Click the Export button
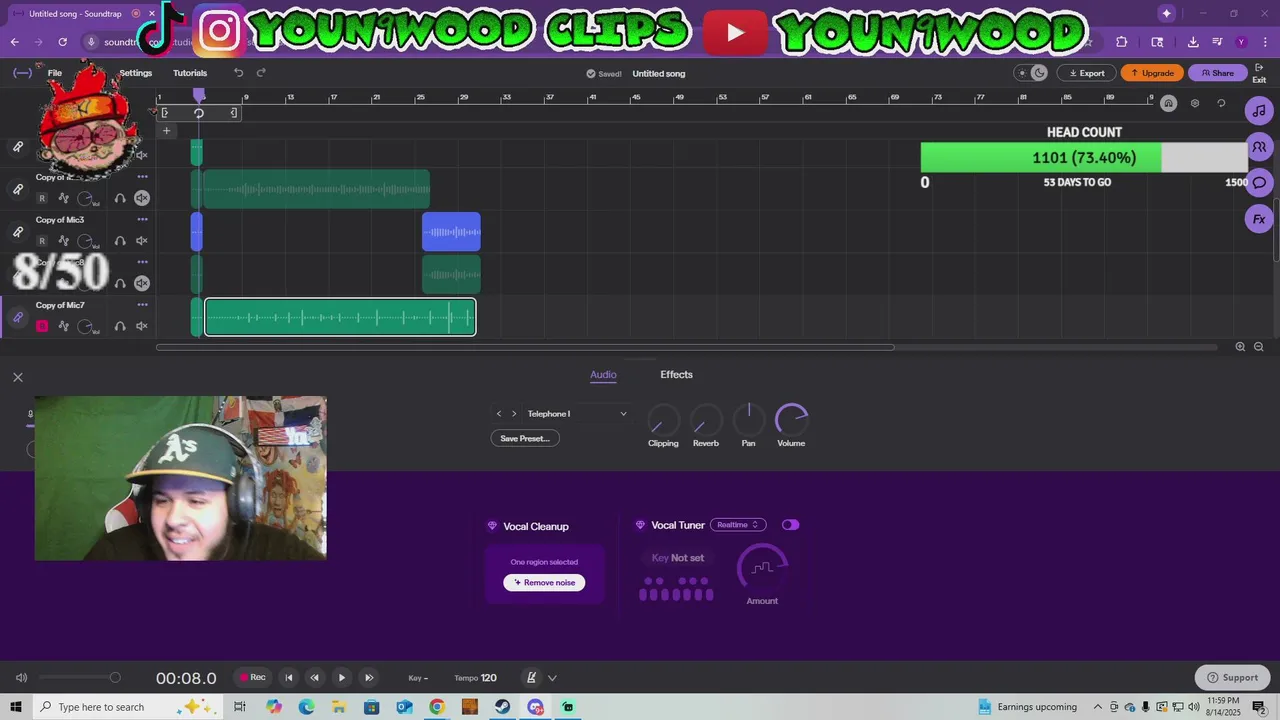 [1087, 73]
